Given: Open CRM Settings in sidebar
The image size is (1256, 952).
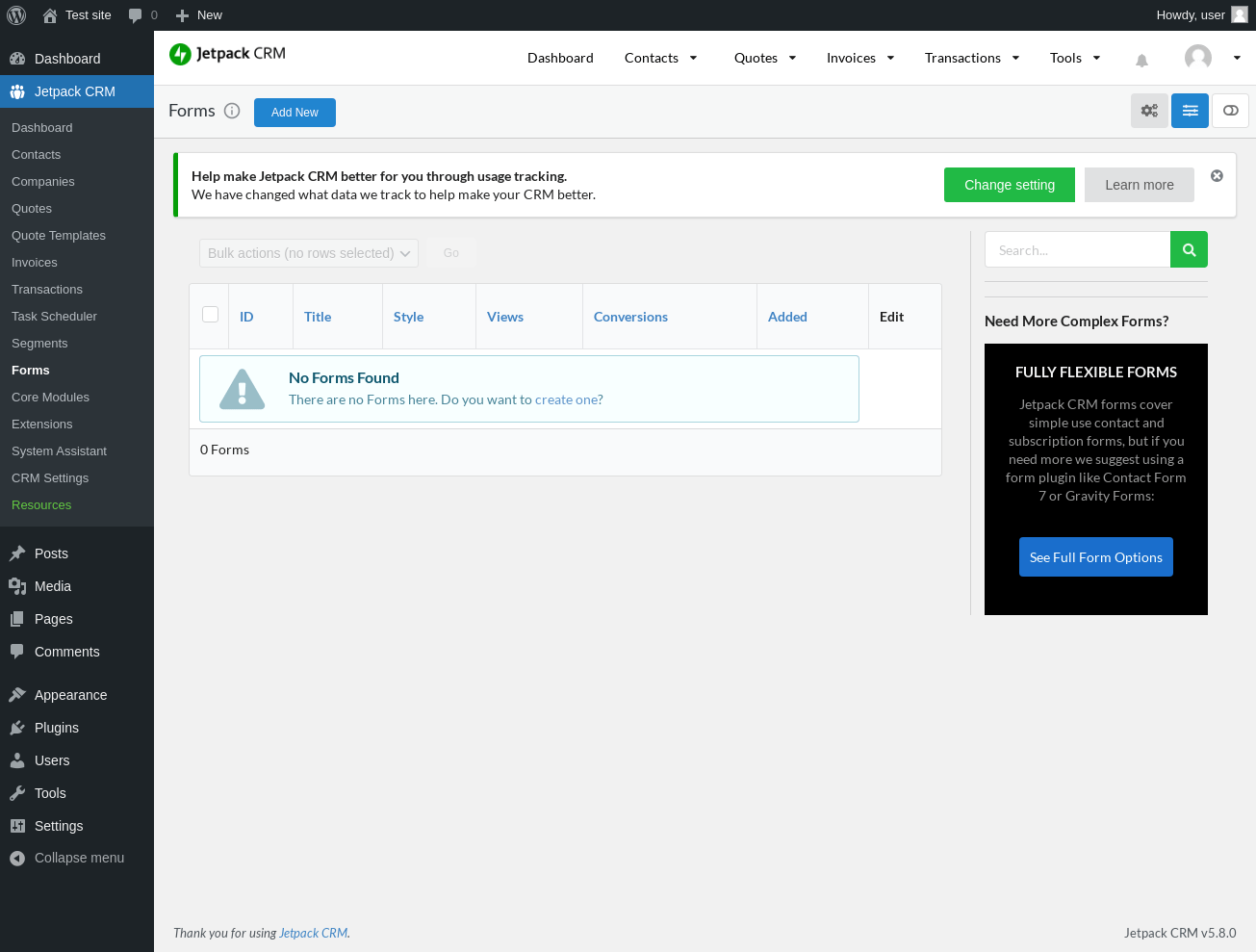Looking at the screenshot, I should coord(50,478).
